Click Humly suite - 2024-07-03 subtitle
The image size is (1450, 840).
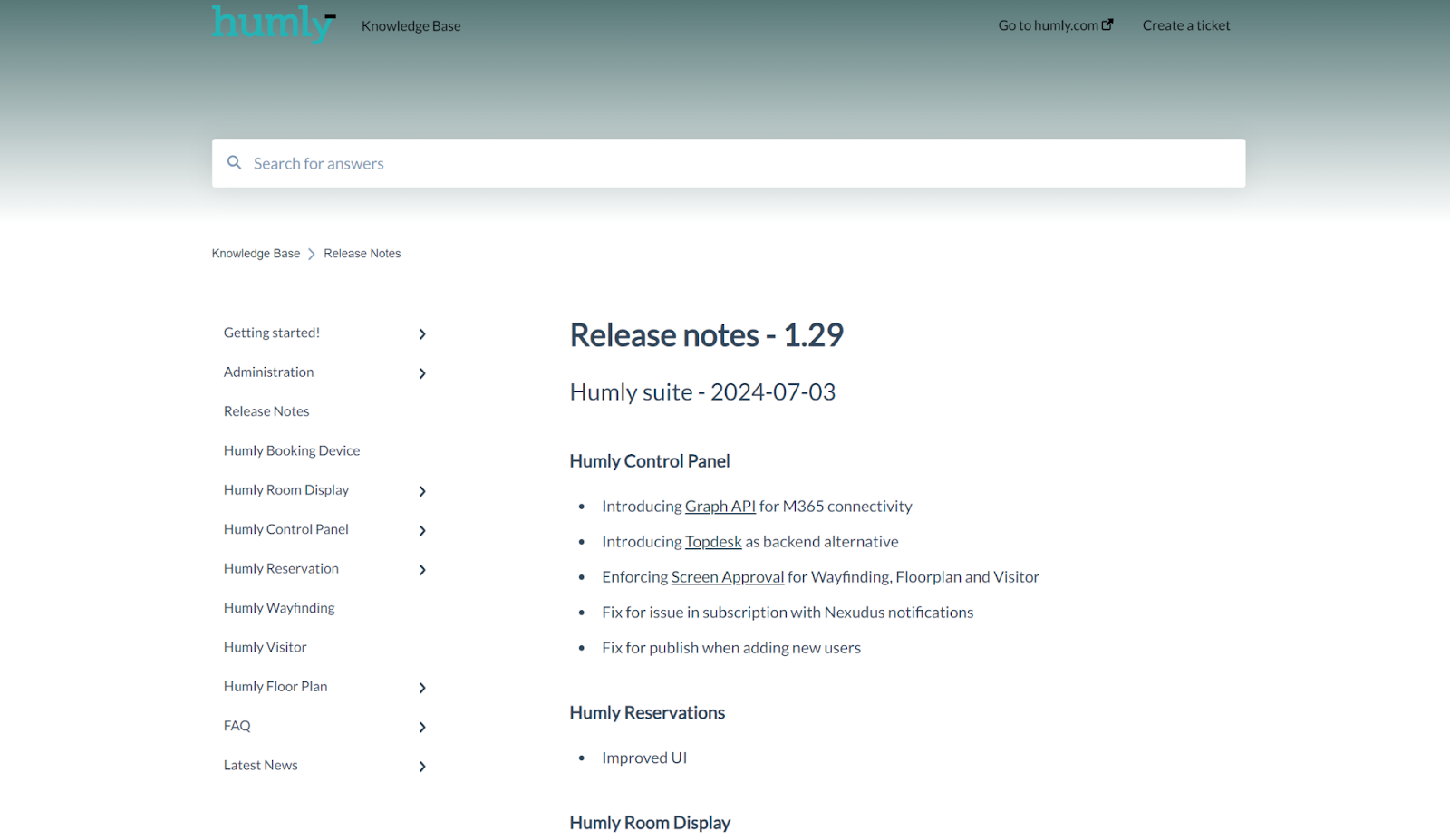pyautogui.click(x=702, y=392)
